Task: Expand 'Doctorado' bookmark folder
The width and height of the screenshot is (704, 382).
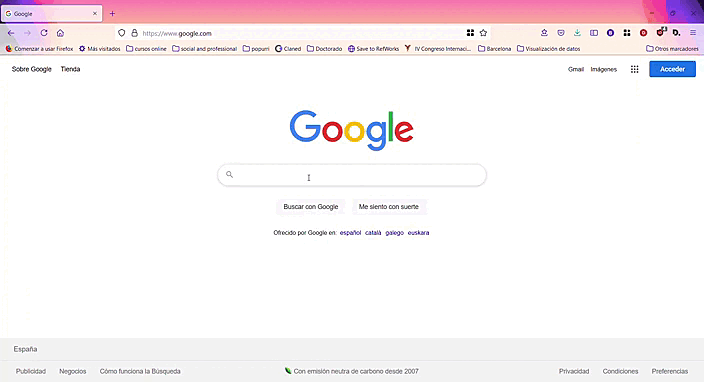Action: point(325,48)
